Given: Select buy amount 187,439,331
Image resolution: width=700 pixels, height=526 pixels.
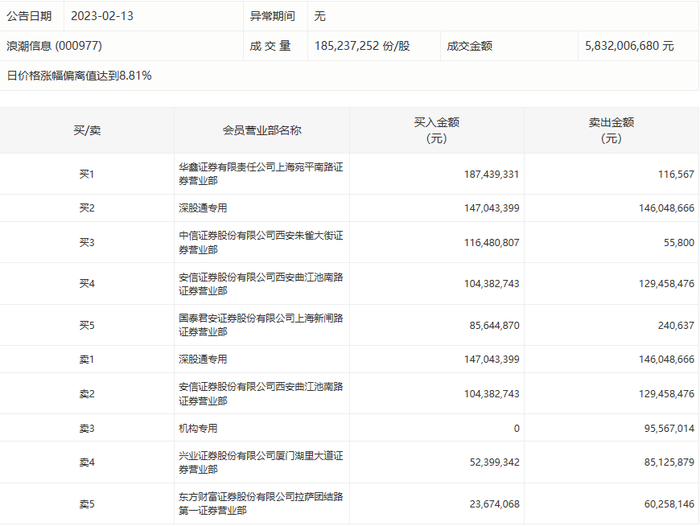Looking at the screenshot, I should click(x=492, y=174).
